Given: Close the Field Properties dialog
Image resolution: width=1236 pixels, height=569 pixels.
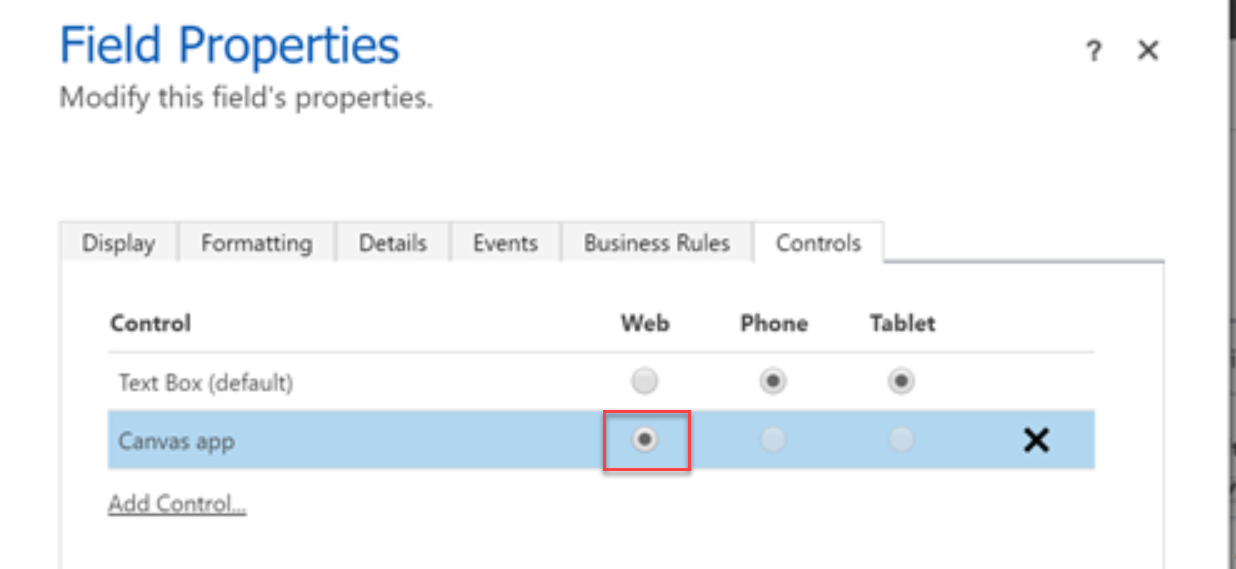Looking at the screenshot, I should (x=1148, y=50).
